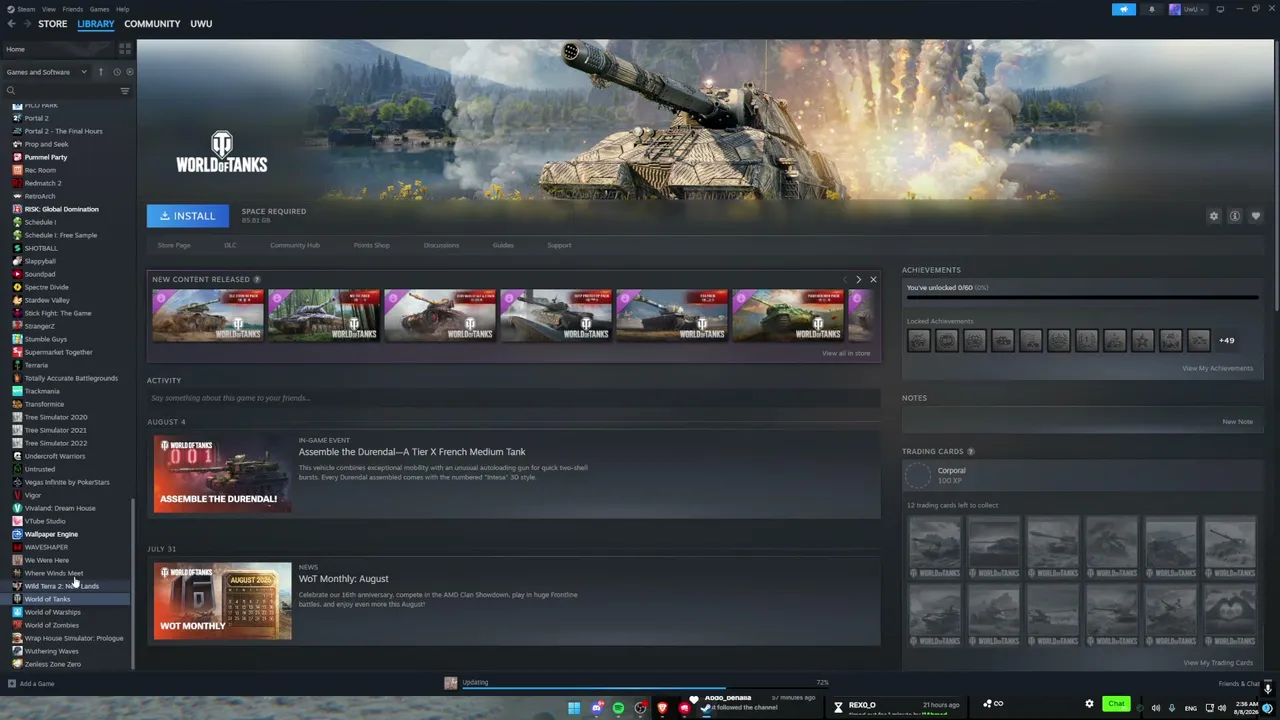Viewport: 1280px width, 720px height.
Task: Click the sort ascending arrow in library filter
Action: [x=100, y=72]
